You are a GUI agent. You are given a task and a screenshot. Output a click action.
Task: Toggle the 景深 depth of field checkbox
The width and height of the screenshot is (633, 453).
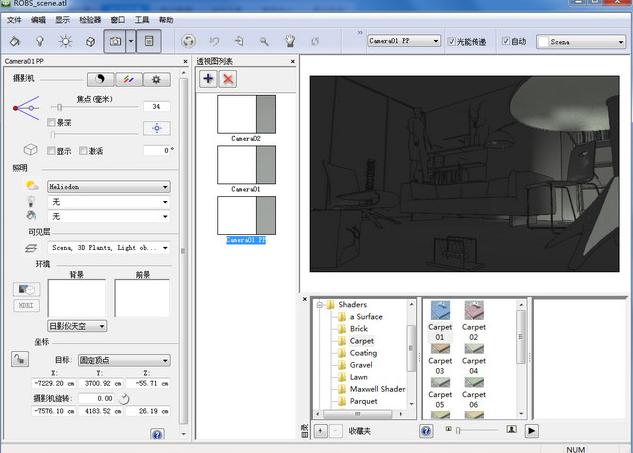tap(51, 122)
